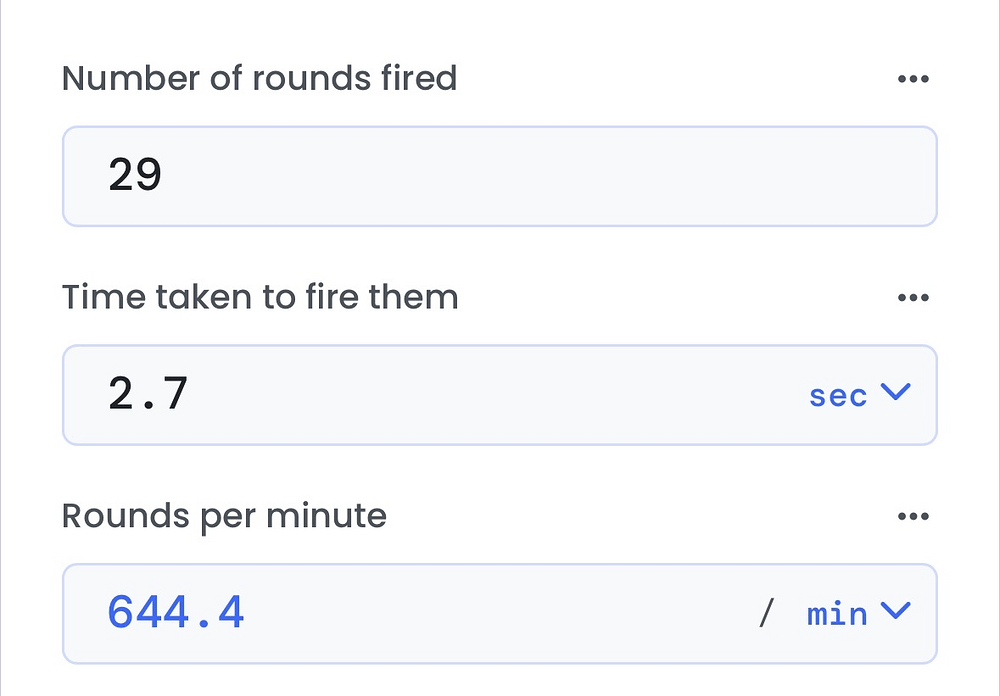Click blank area between 644.4 and slash

click(x=500, y=613)
